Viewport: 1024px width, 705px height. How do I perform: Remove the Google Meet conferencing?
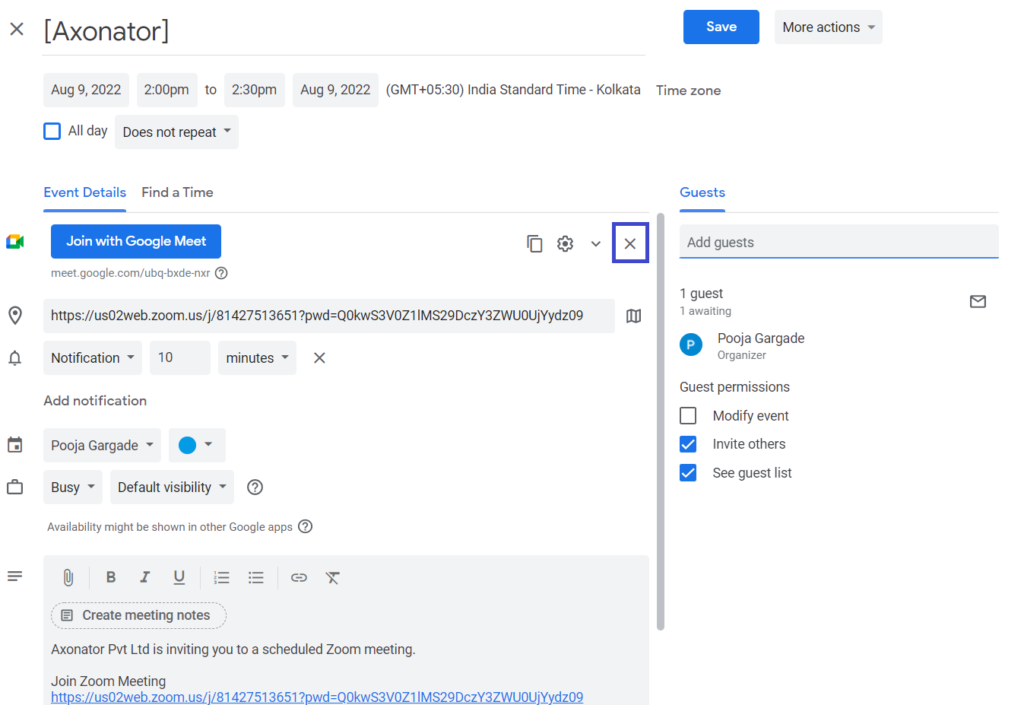(630, 243)
